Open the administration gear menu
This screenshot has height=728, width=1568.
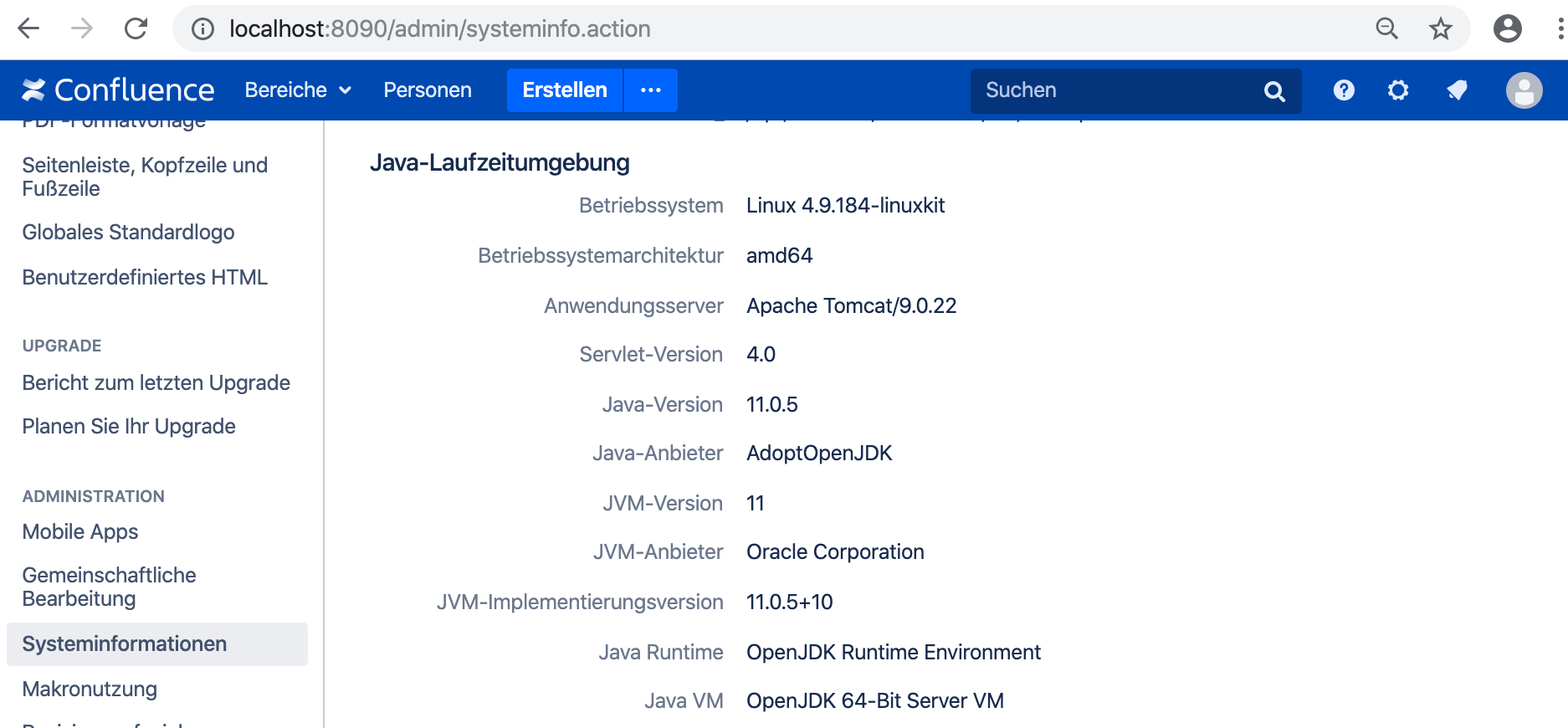1398,90
